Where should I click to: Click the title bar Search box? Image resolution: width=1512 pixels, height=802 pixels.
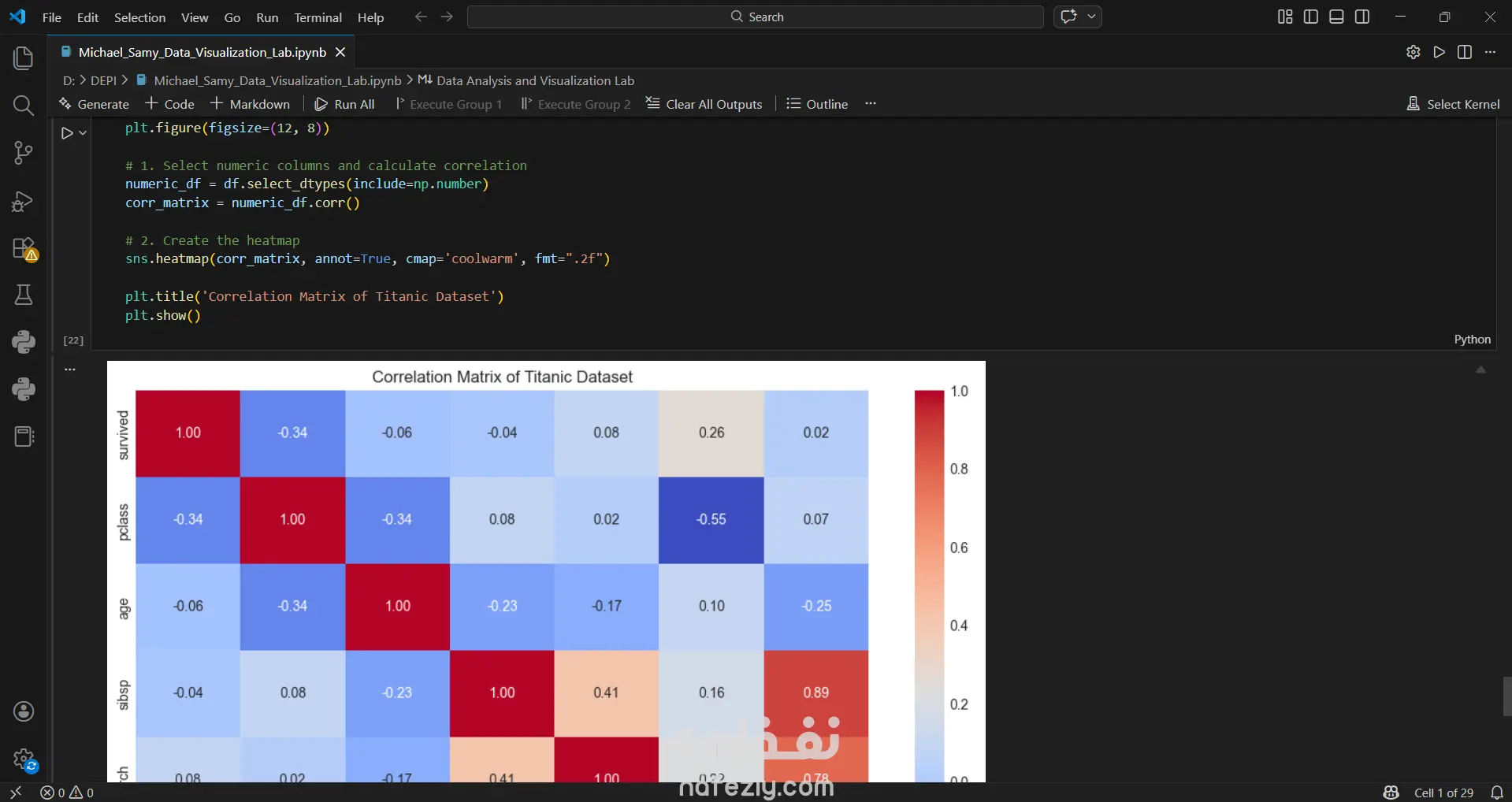coord(756,17)
